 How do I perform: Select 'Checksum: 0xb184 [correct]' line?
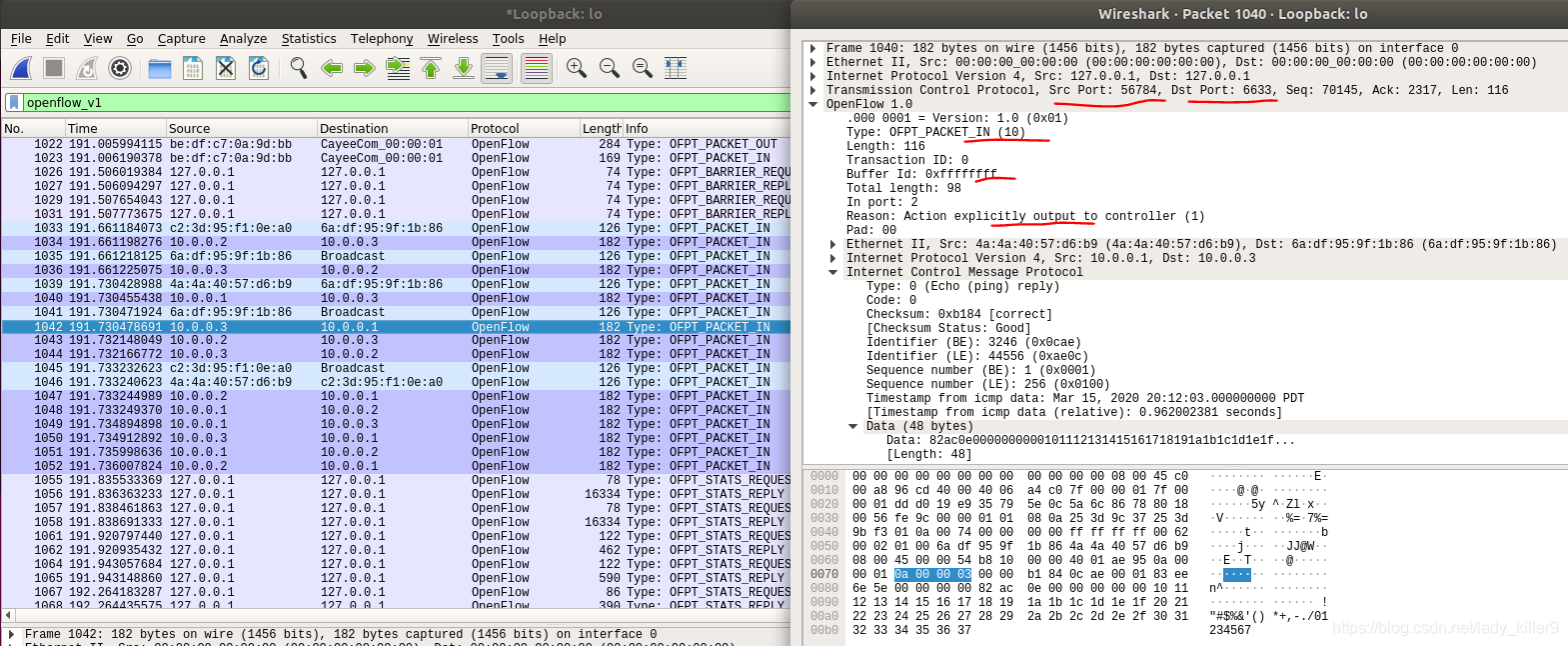(x=959, y=314)
